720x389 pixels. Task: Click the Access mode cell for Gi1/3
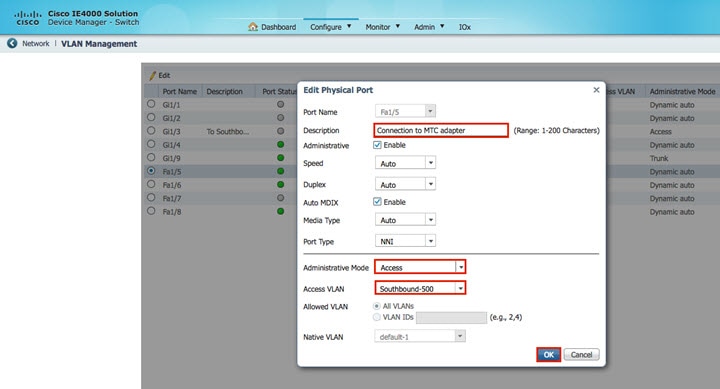point(660,131)
